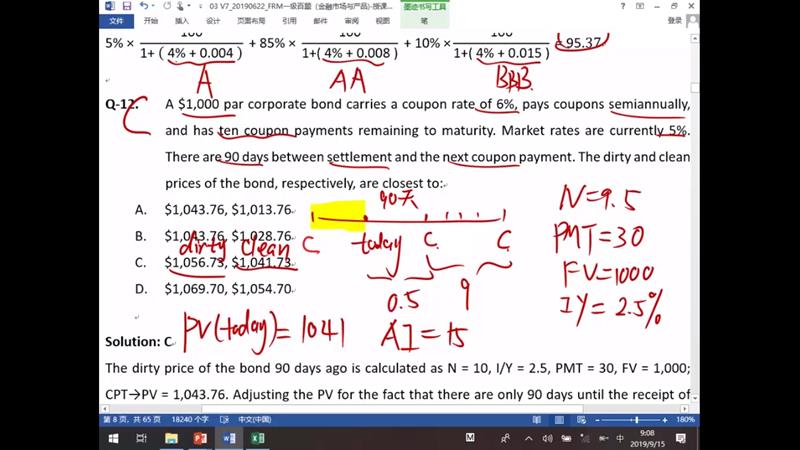Switch to the 插入 (Insert) ribbon tab

click(x=182, y=21)
